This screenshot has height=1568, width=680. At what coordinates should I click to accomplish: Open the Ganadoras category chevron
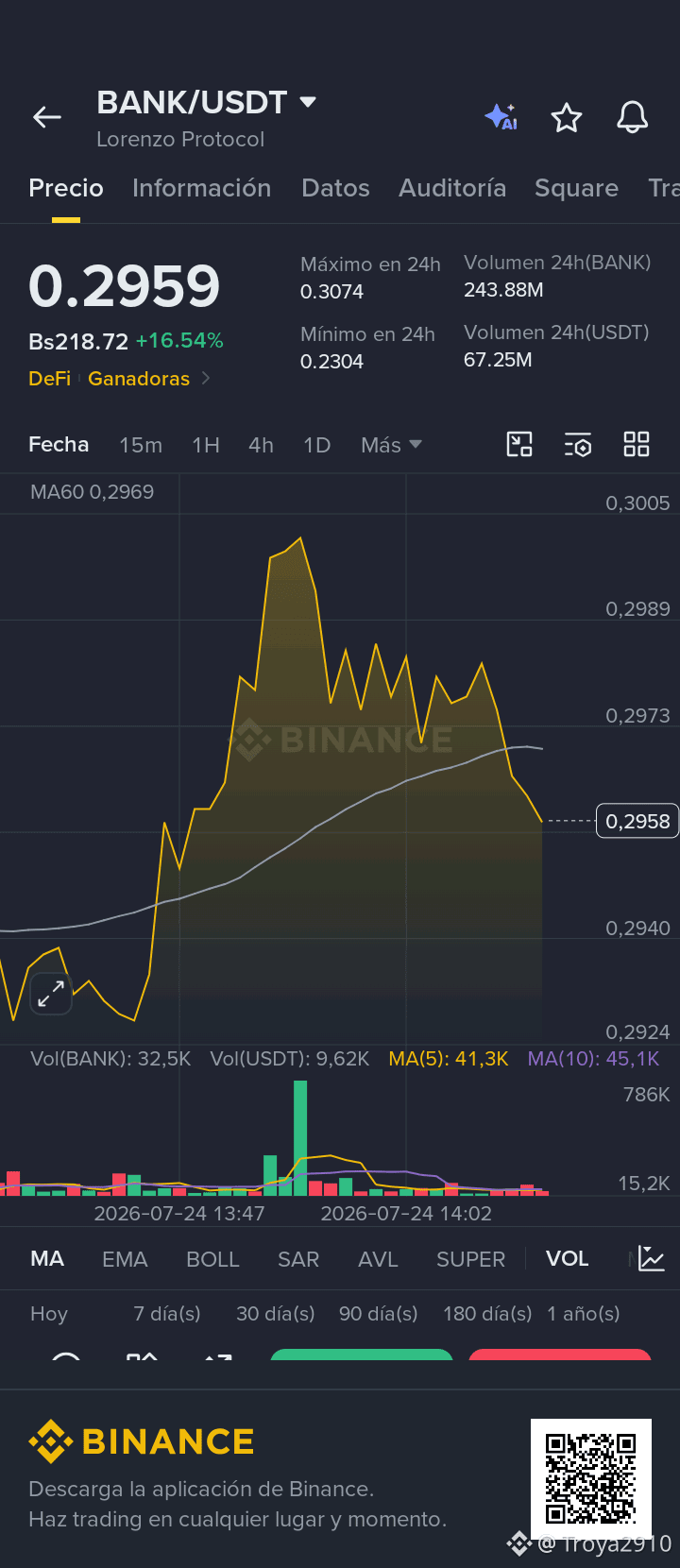click(x=206, y=379)
